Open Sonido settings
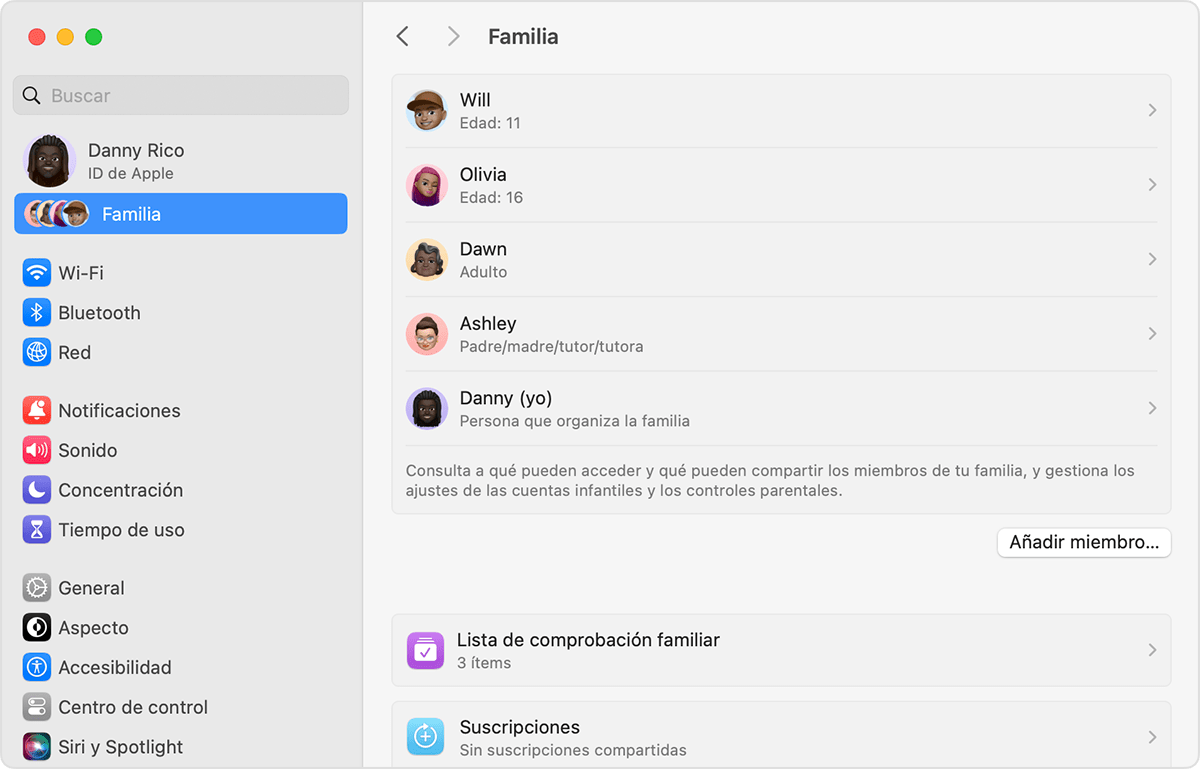 tap(36, 450)
